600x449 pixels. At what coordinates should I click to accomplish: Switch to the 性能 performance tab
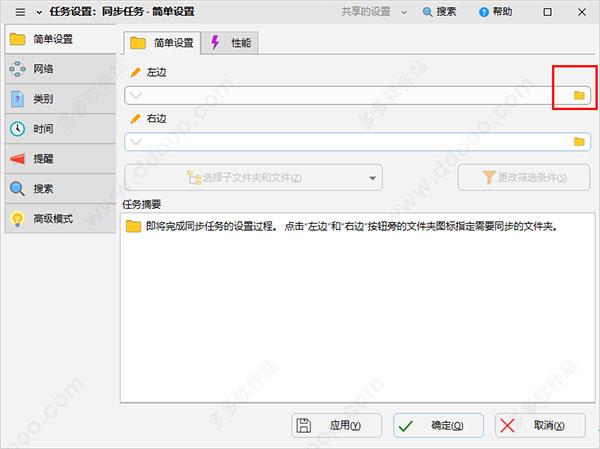pyautogui.click(x=231, y=43)
